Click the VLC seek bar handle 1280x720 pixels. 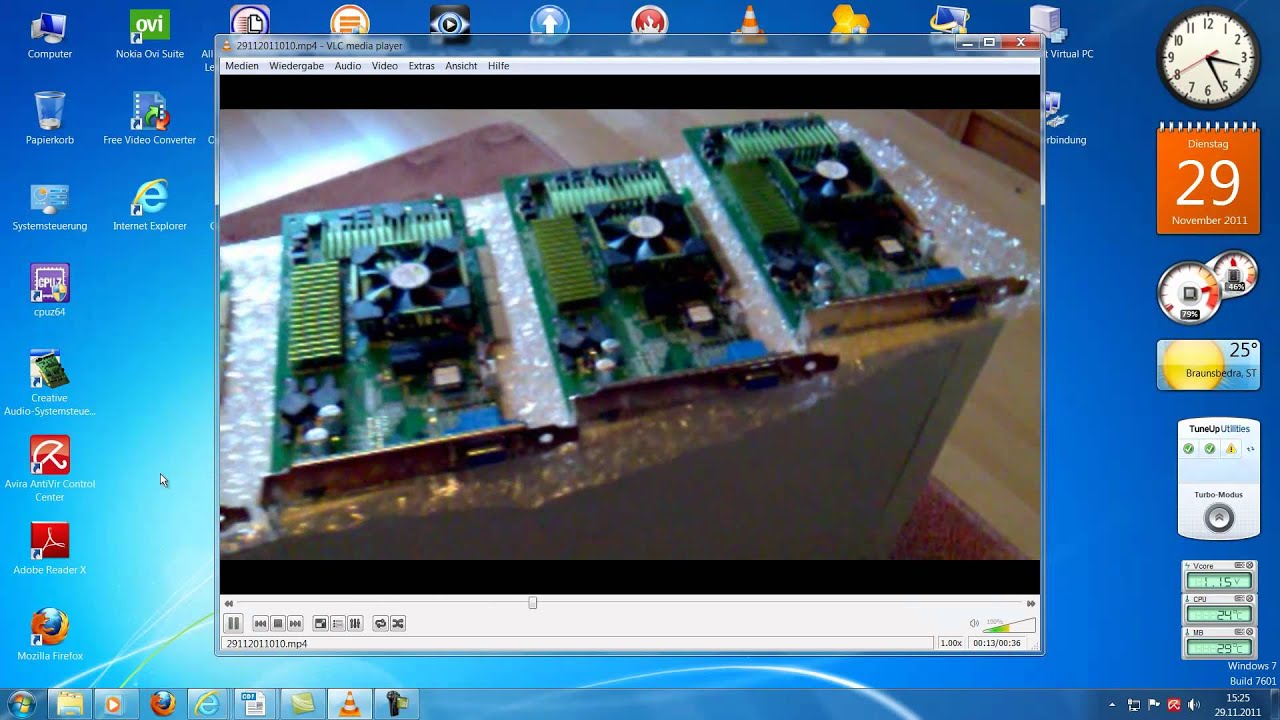point(532,603)
